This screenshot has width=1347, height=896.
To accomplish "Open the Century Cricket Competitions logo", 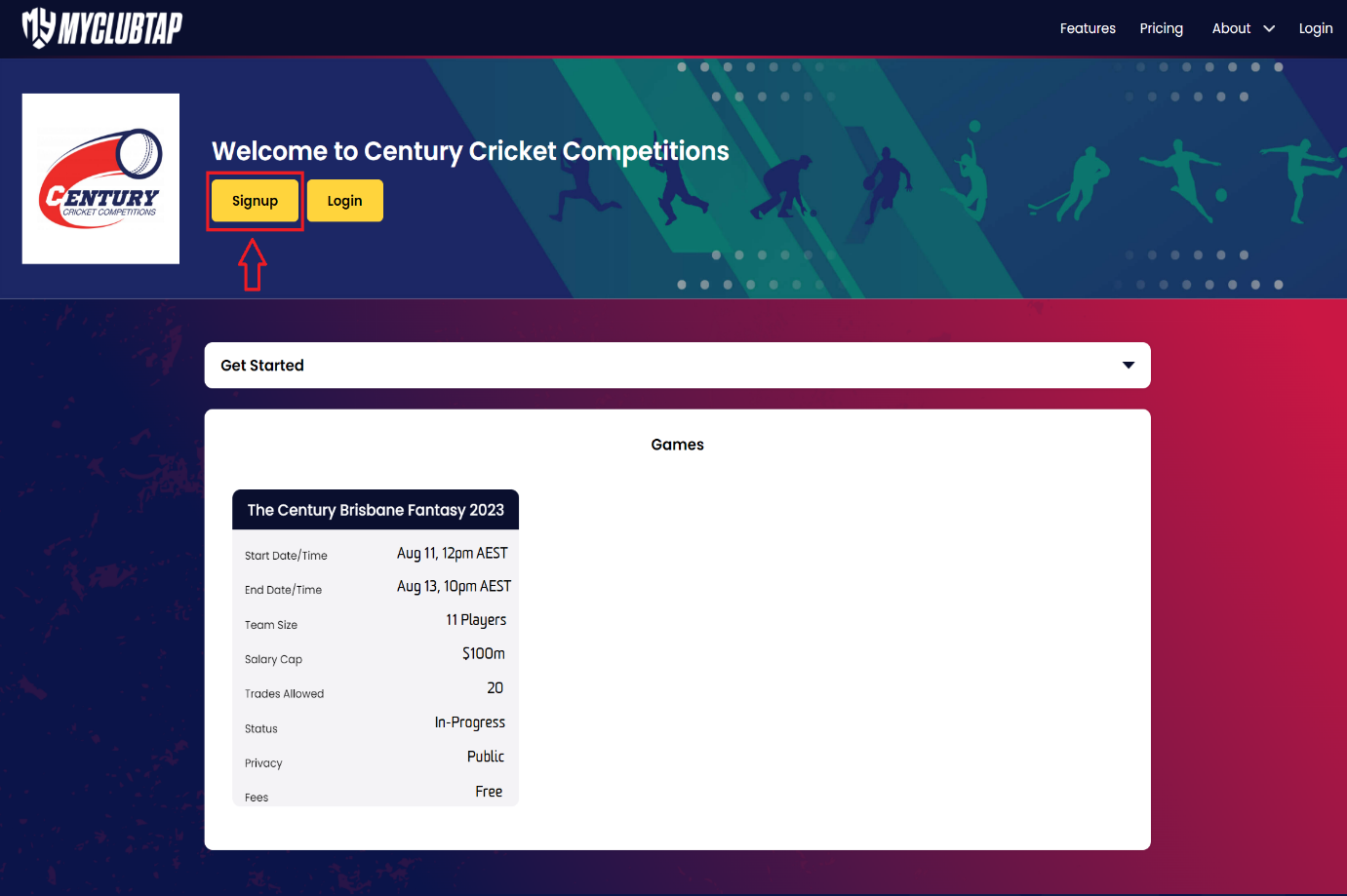I will [100, 178].
